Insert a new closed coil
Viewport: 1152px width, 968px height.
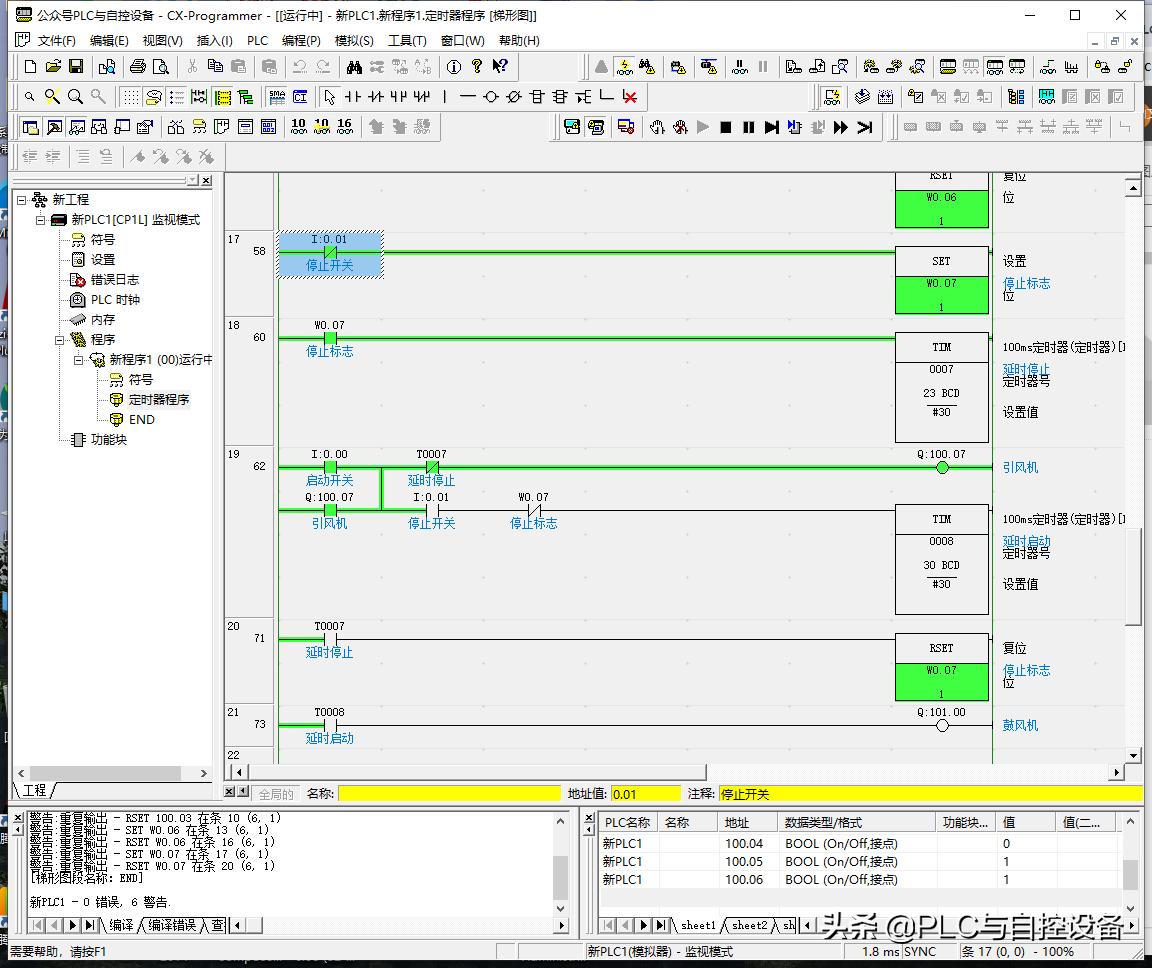click(x=514, y=97)
